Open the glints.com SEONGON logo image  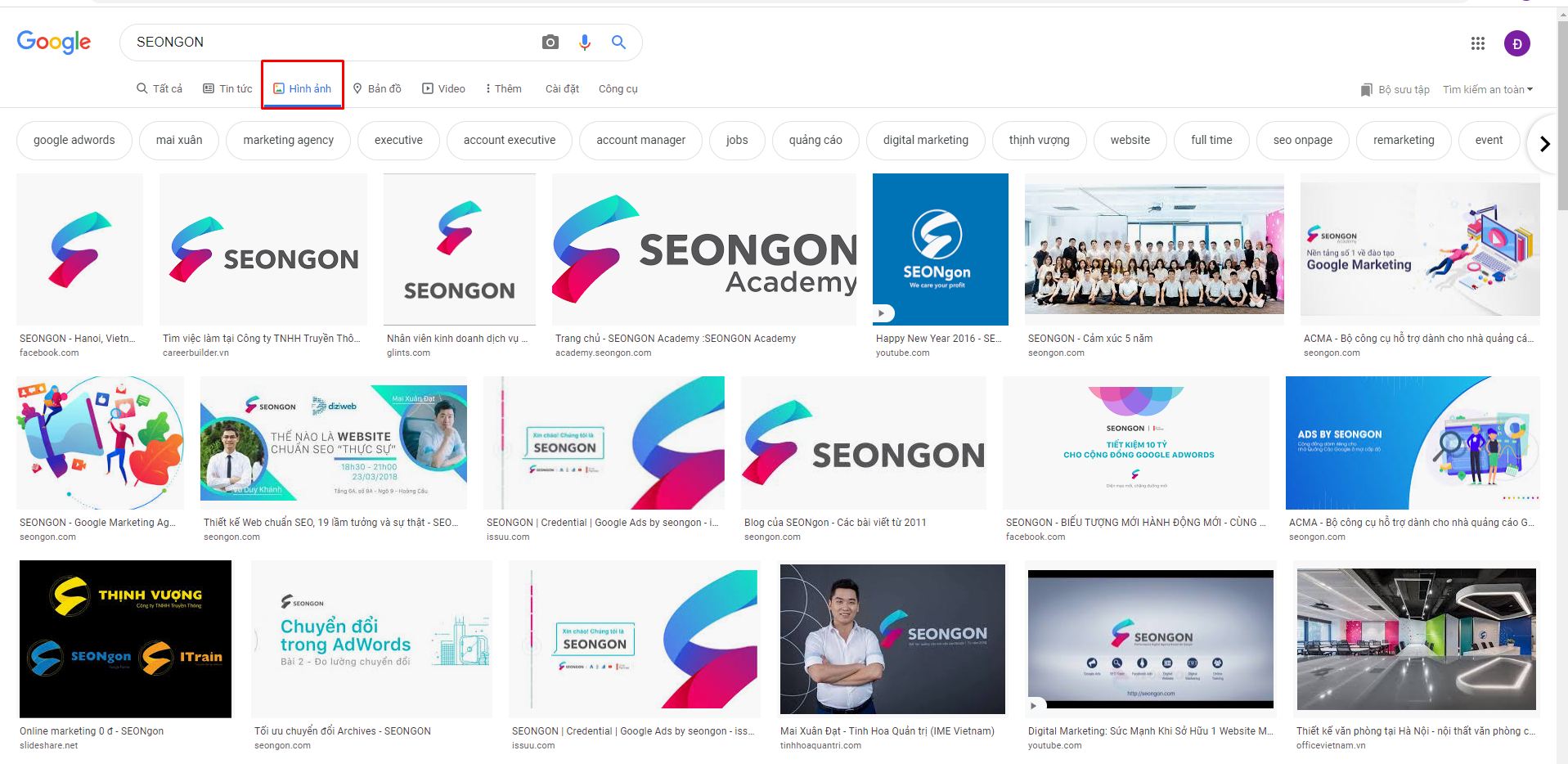(x=460, y=249)
